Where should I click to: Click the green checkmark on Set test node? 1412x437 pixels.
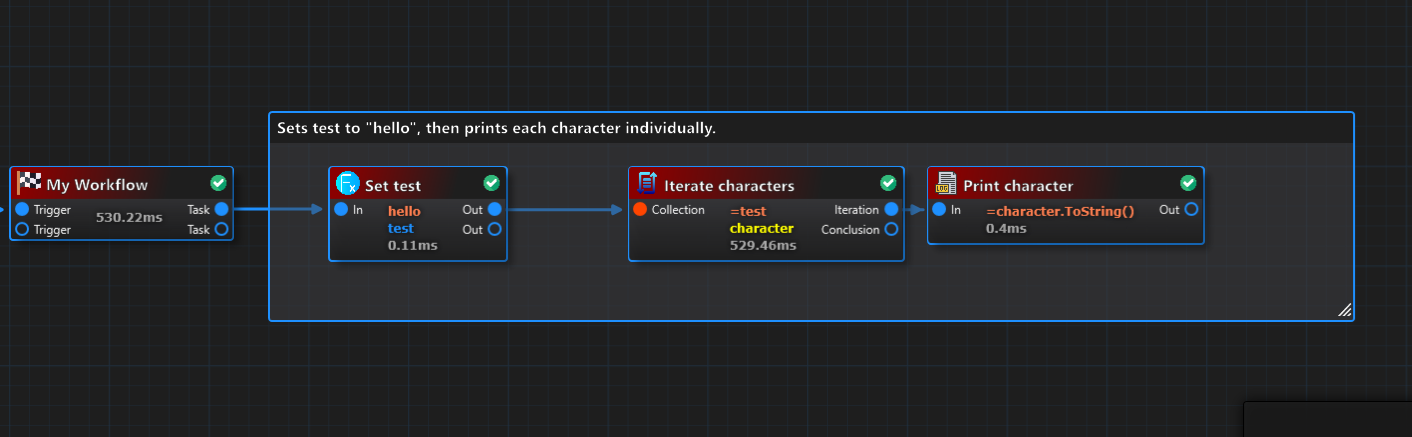[491, 183]
